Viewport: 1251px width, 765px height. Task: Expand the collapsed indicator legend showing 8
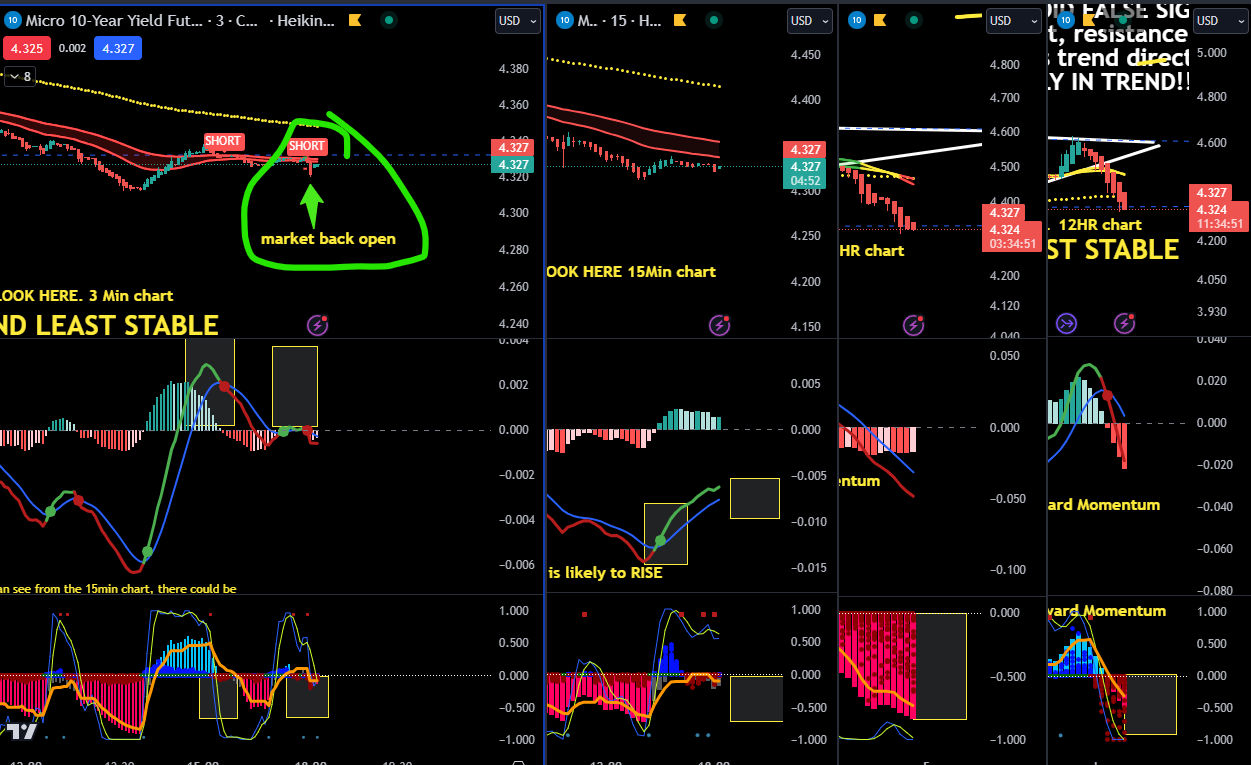[20, 76]
